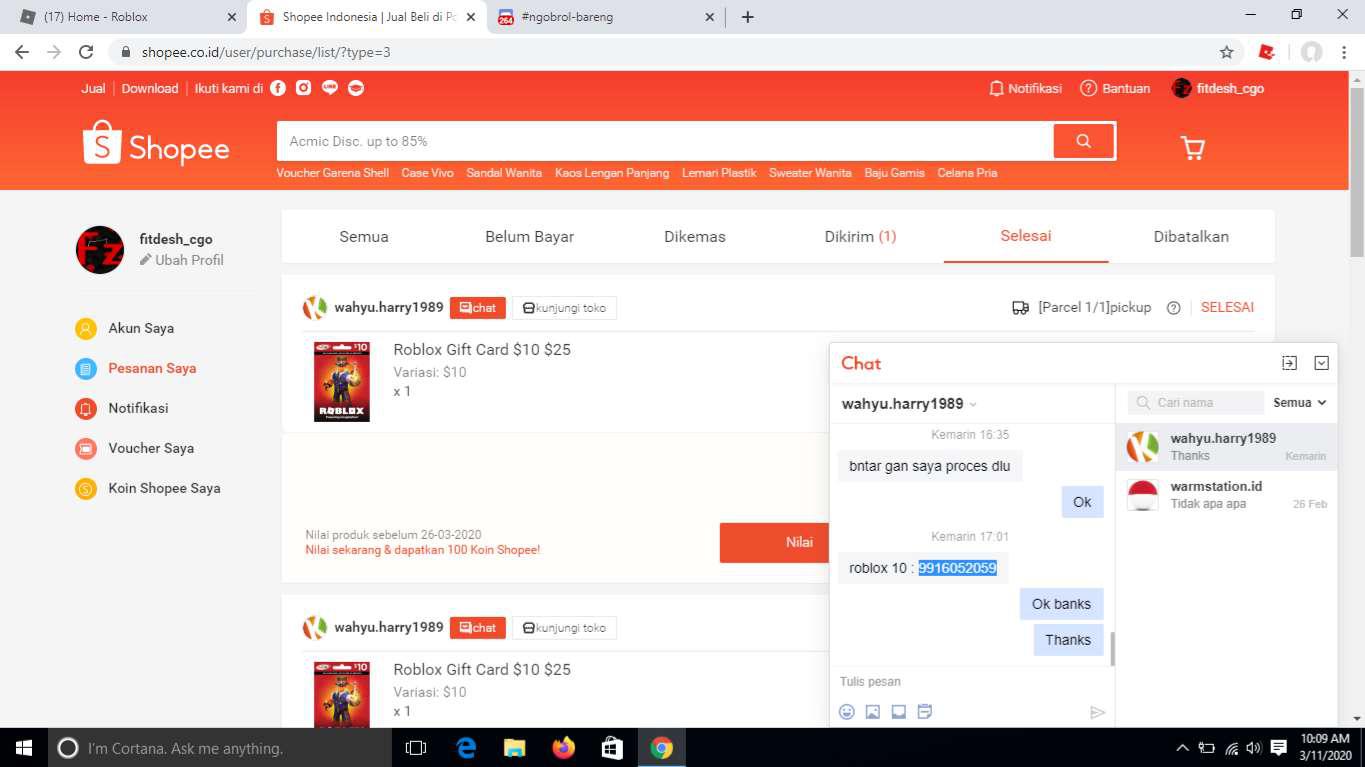The image size is (1365, 767).
Task: Switch to the Semua orders tab
Action: tap(364, 237)
